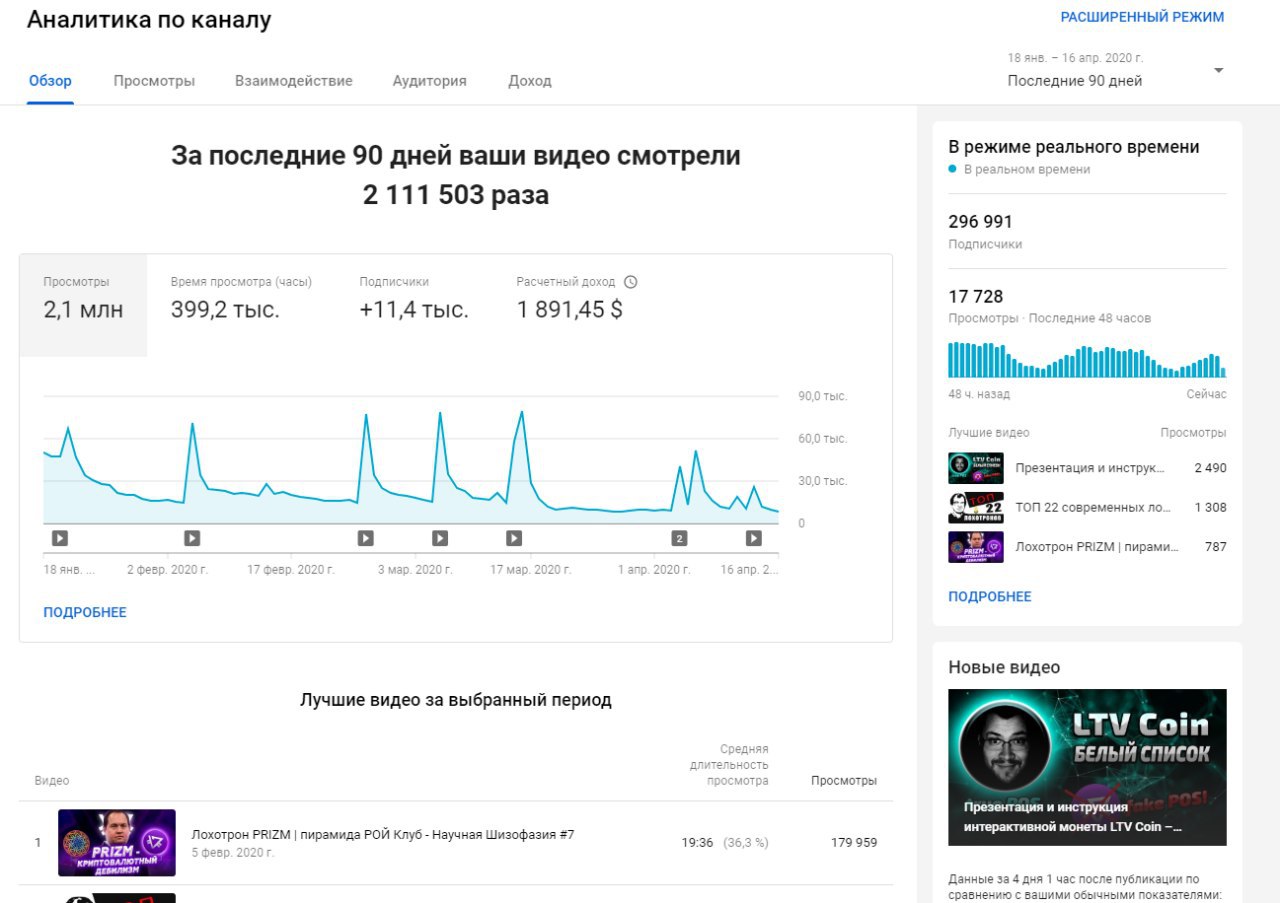This screenshot has width=1280, height=903.
Task: Click the marker showing 2 videos
Action: pos(679,538)
